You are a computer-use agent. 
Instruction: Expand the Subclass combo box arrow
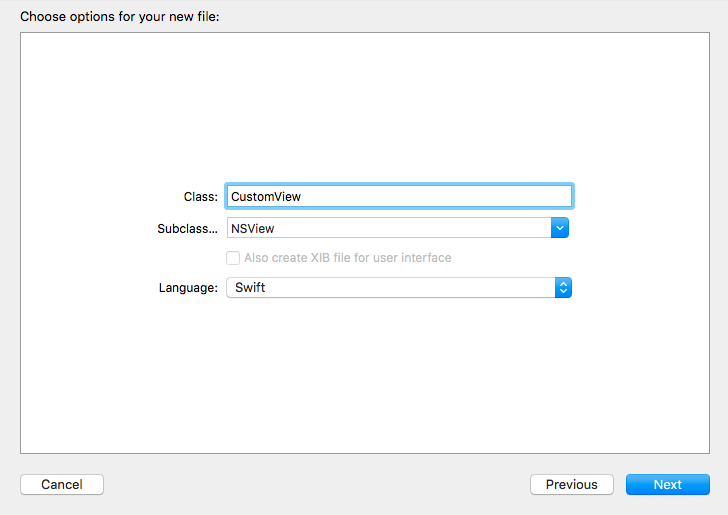(560, 228)
